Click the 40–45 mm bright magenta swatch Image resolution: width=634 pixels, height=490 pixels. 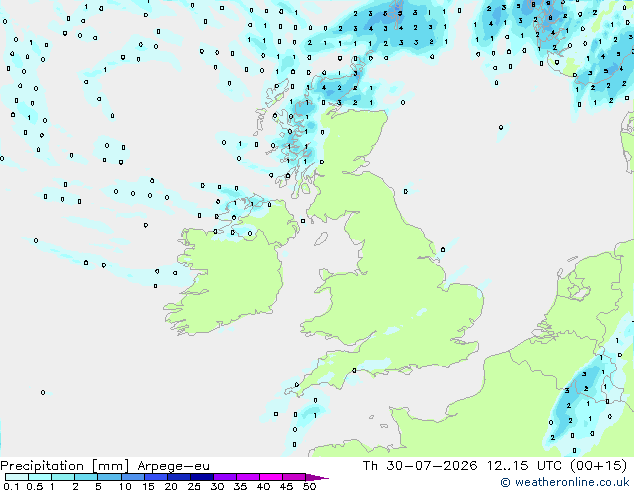point(271,477)
